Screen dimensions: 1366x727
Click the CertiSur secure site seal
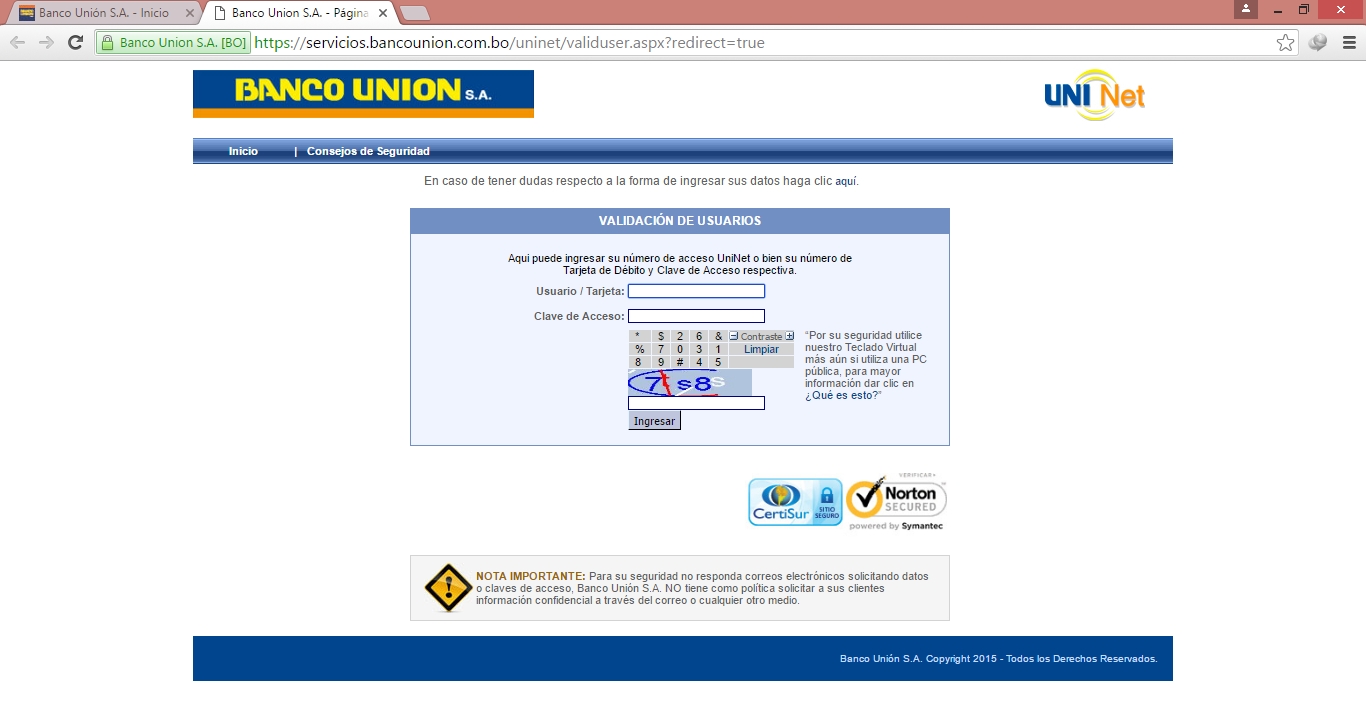tap(796, 502)
